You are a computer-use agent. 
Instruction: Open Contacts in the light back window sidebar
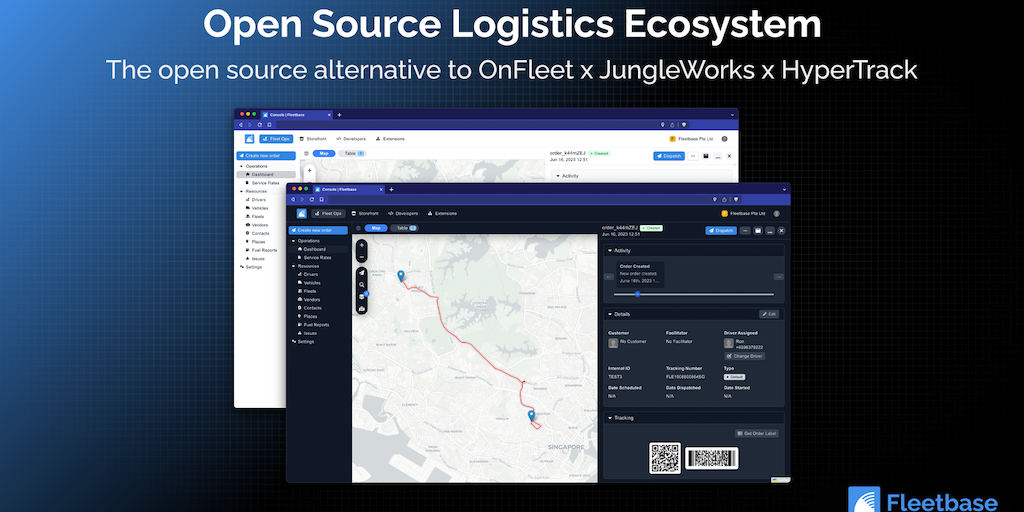pos(261,233)
